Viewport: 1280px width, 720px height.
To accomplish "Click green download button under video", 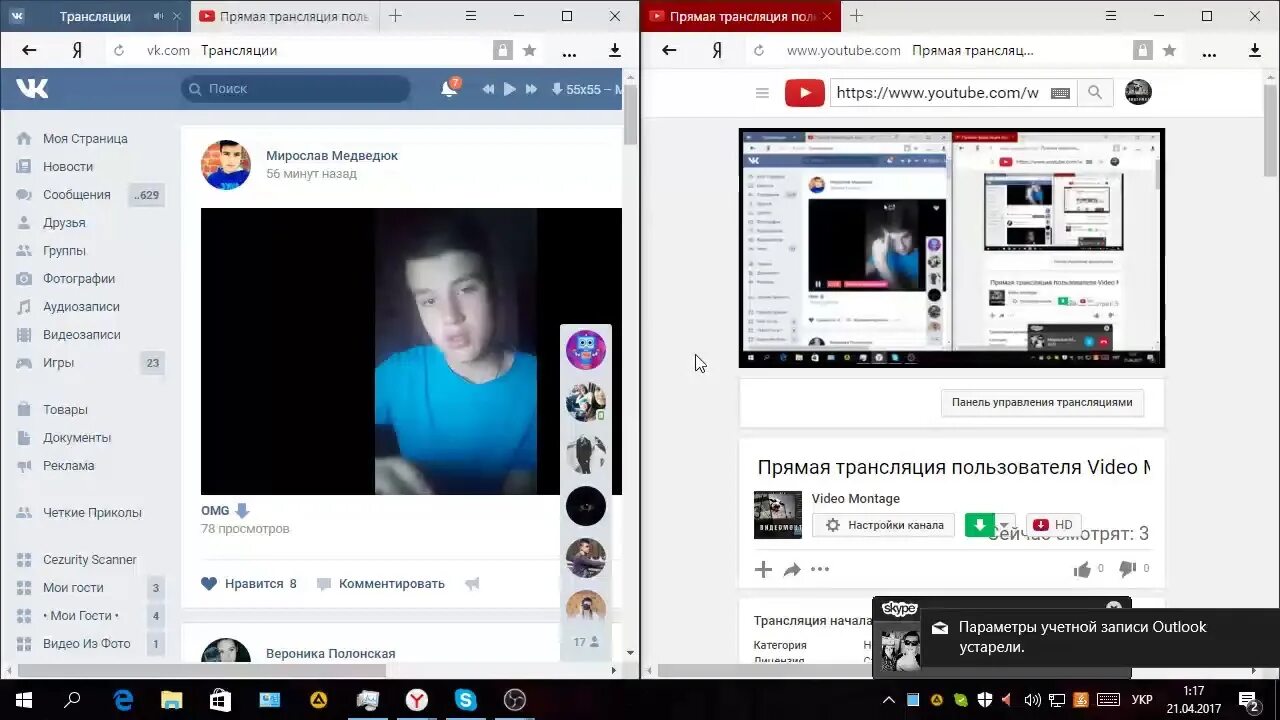I will click(x=980, y=525).
